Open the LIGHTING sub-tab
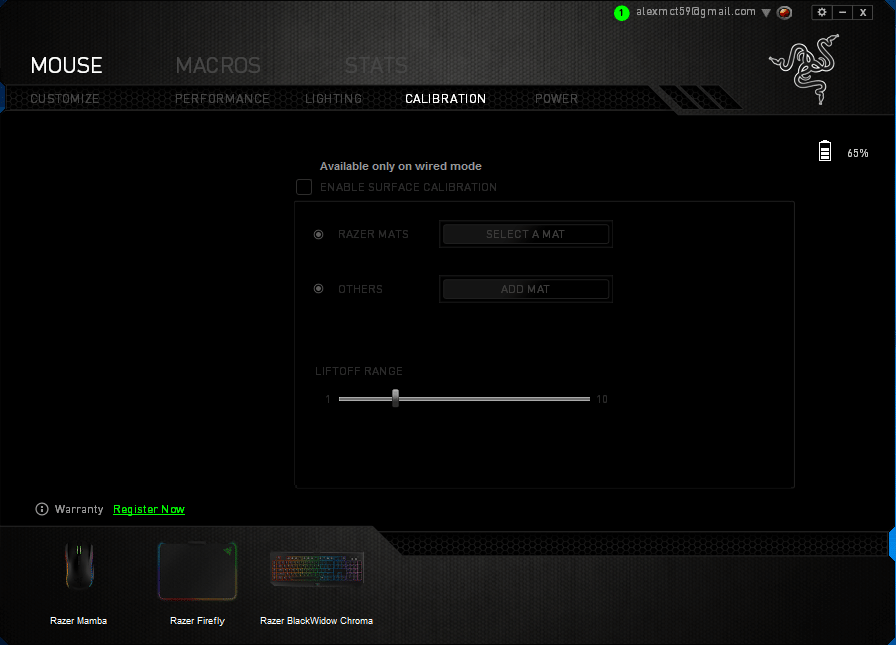This screenshot has width=896, height=645. point(333,99)
